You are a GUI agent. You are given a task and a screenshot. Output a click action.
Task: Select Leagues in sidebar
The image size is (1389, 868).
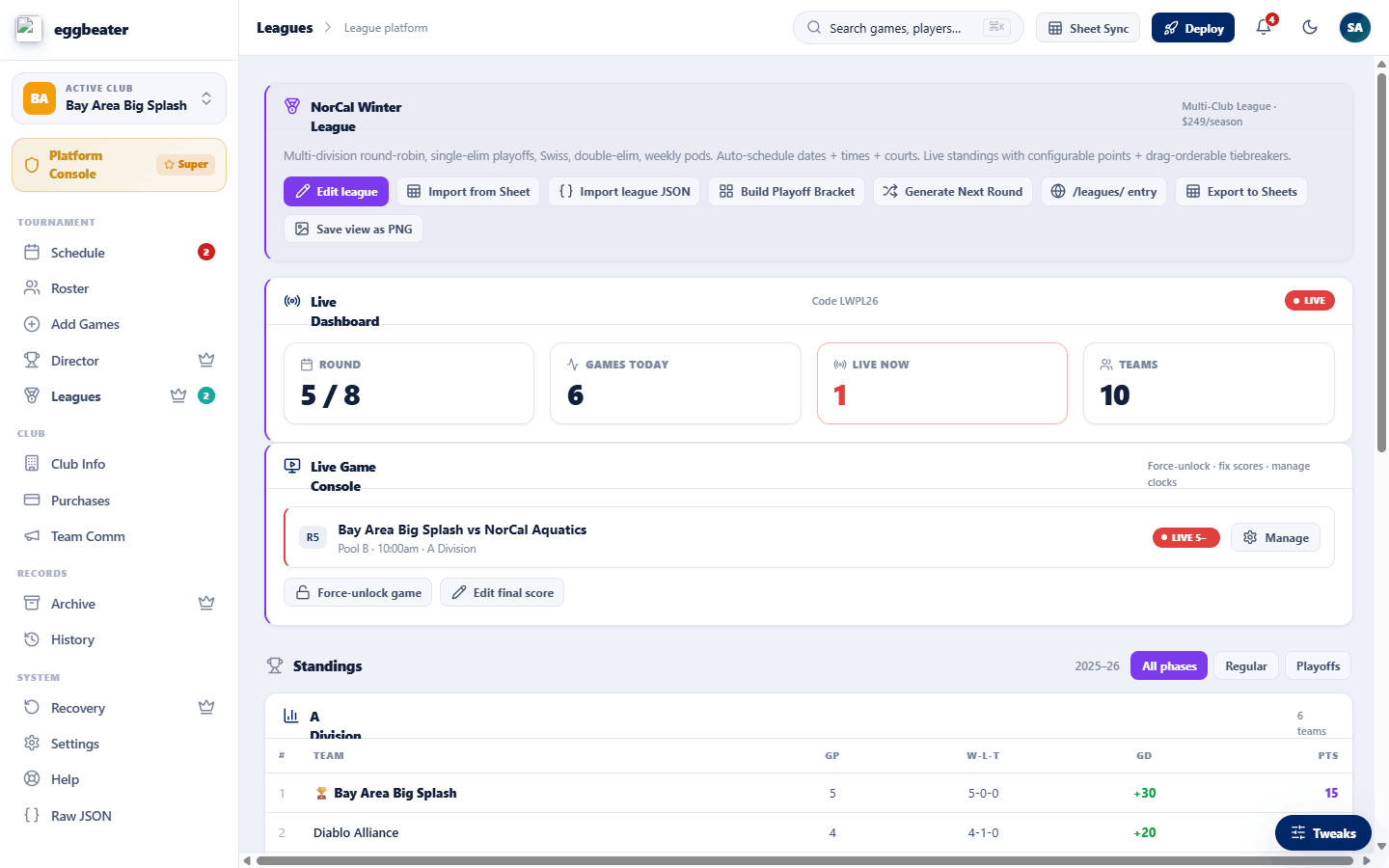119,396
